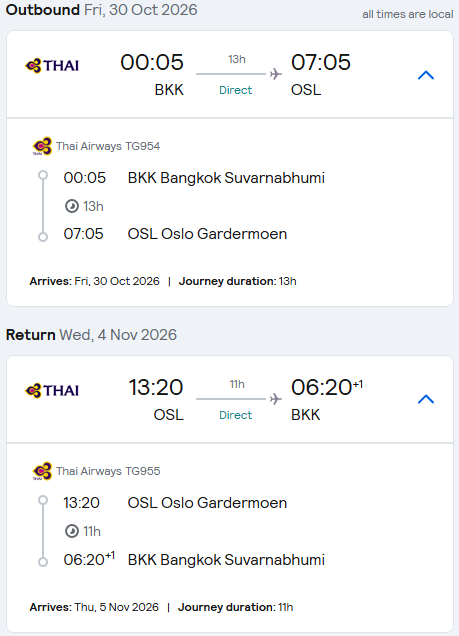Collapse the return flight details chevron
459x636 pixels.
tap(426, 399)
